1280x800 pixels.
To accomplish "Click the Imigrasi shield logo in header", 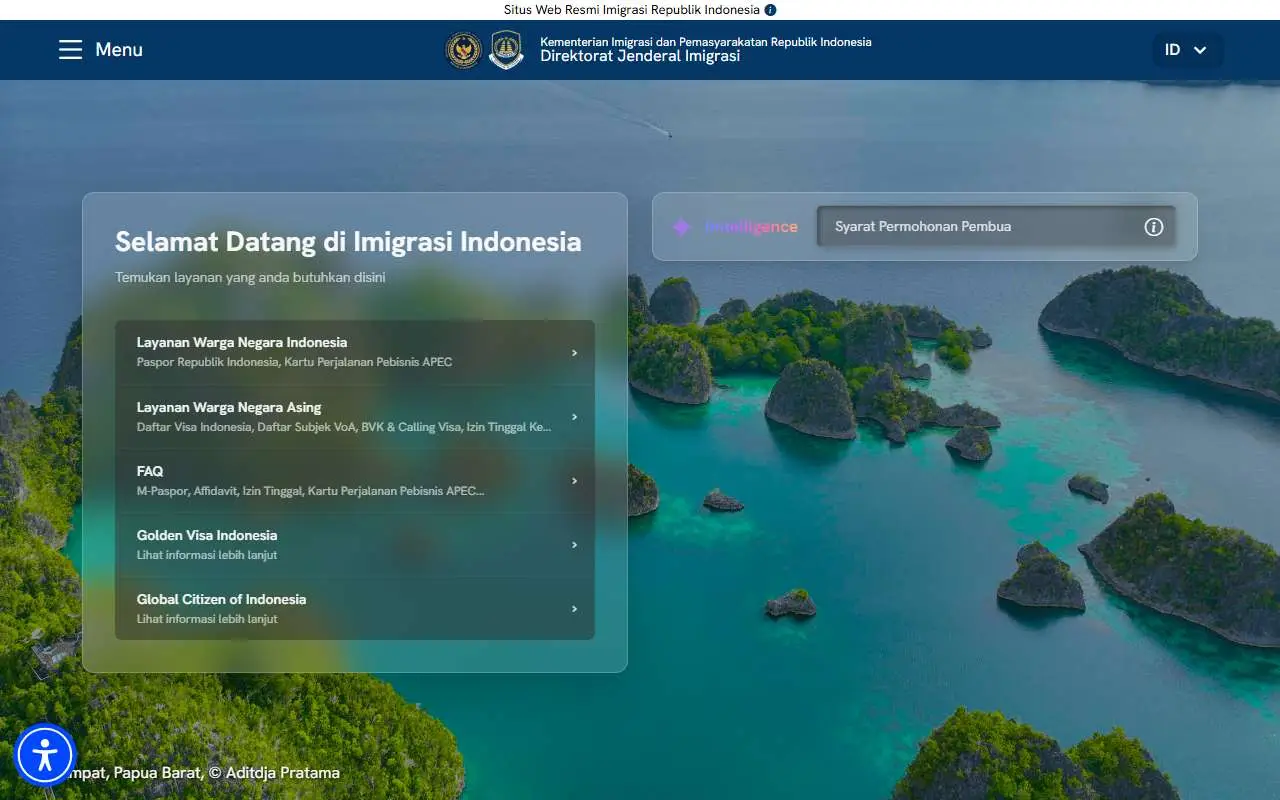I will [x=506, y=50].
